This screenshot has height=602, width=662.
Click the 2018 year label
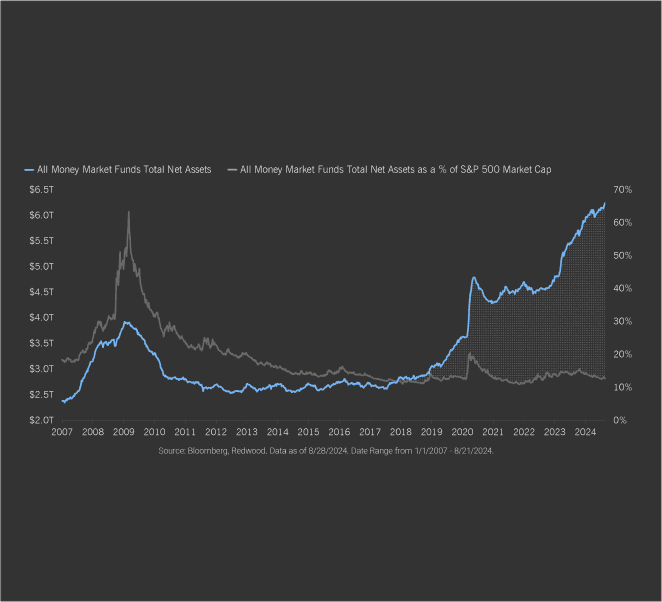pyautogui.click(x=401, y=432)
